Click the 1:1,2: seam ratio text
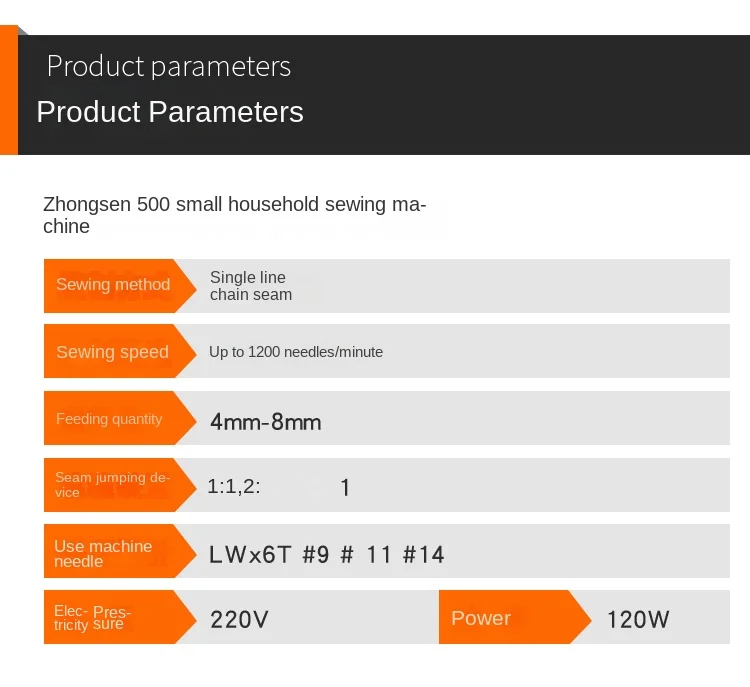 coord(234,487)
